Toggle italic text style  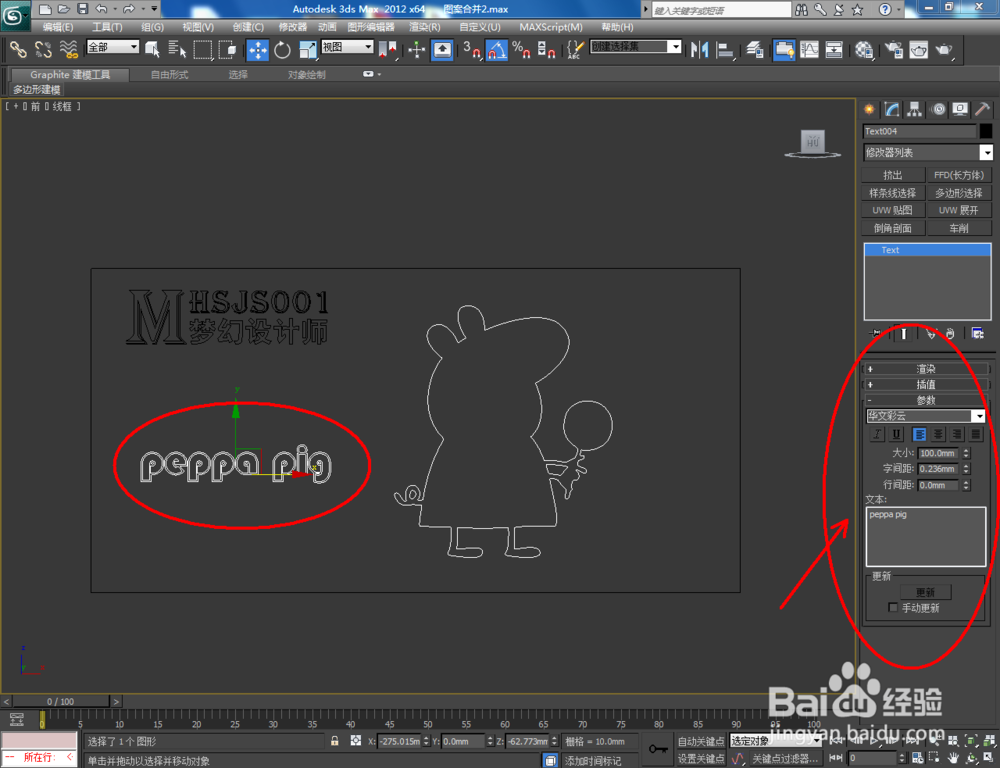[878, 434]
